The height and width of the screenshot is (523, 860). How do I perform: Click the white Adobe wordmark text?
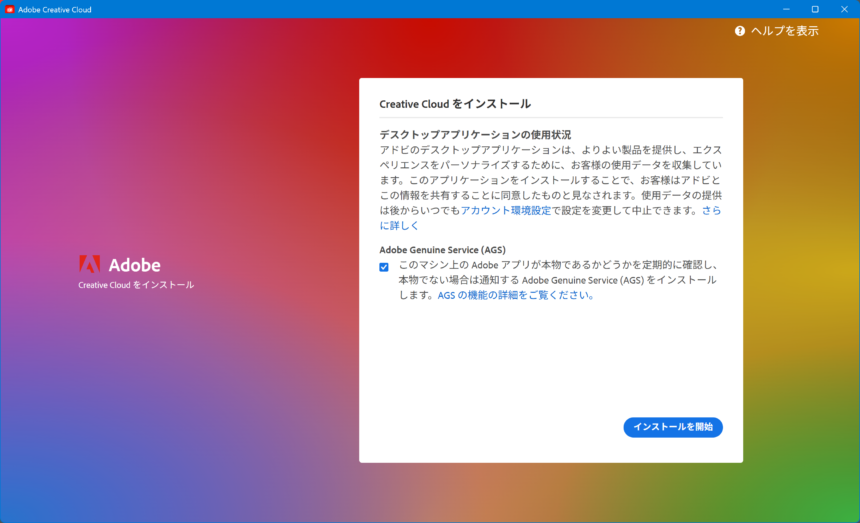coord(134,265)
